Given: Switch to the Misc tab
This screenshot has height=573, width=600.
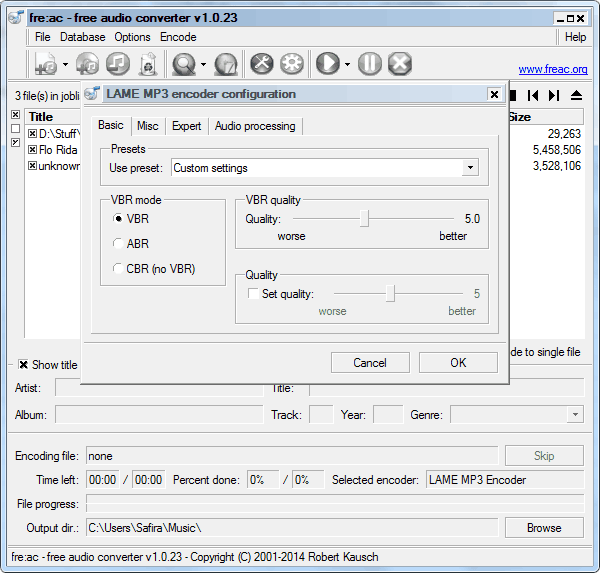Looking at the screenshot, I should pos(148,126).
